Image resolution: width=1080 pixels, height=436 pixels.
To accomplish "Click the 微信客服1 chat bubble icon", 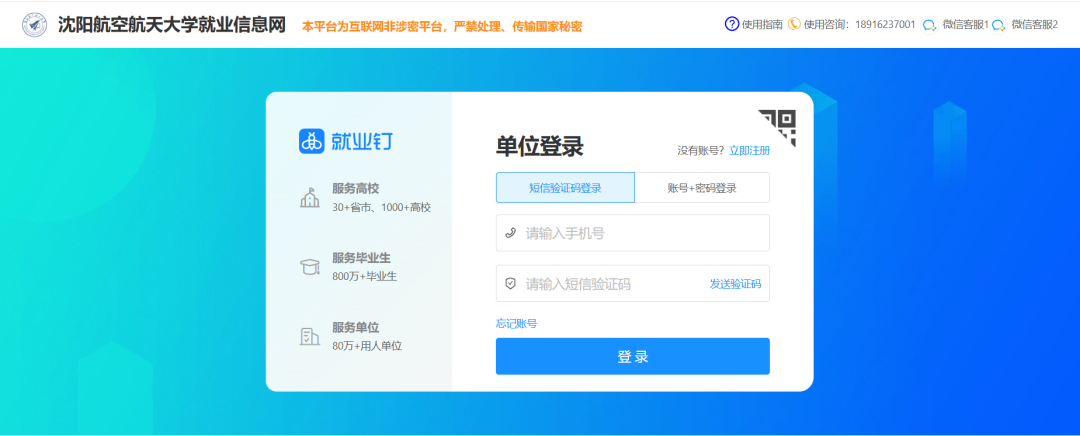I will [x=930, y=25].
